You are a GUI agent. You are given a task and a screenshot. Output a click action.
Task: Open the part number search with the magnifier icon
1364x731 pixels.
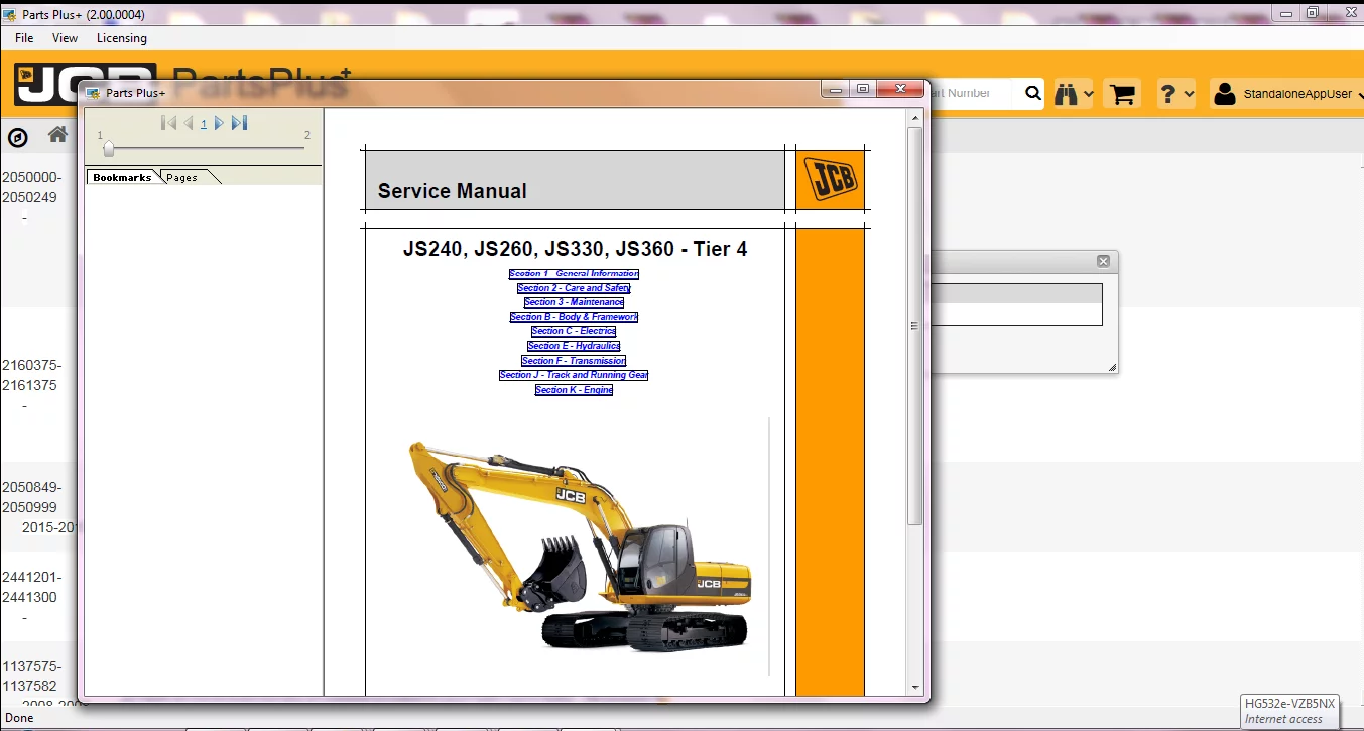click(x=1032, y=93)
